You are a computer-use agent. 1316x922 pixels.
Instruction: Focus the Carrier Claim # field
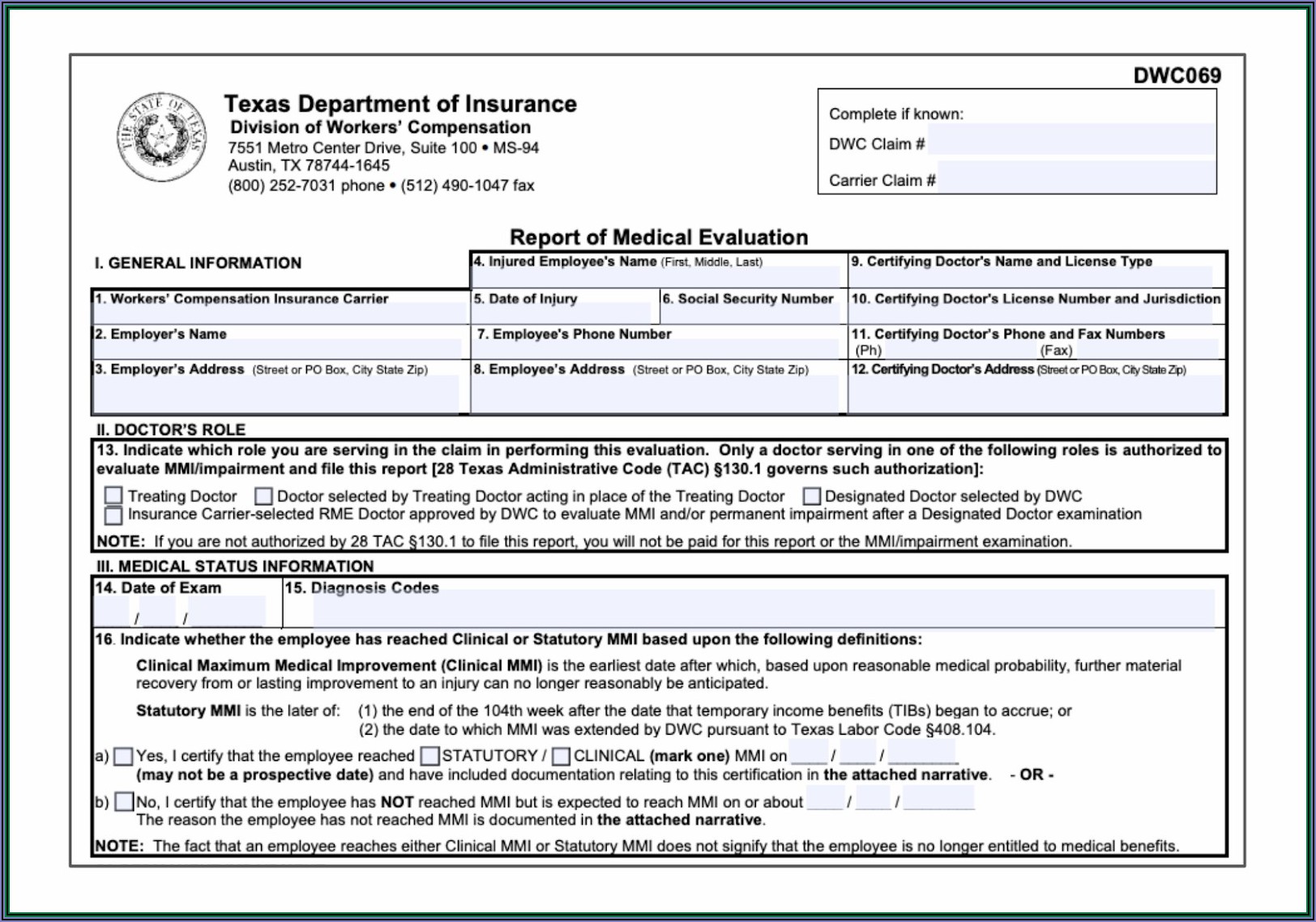pyautogui.click(x=1075, y=177)
